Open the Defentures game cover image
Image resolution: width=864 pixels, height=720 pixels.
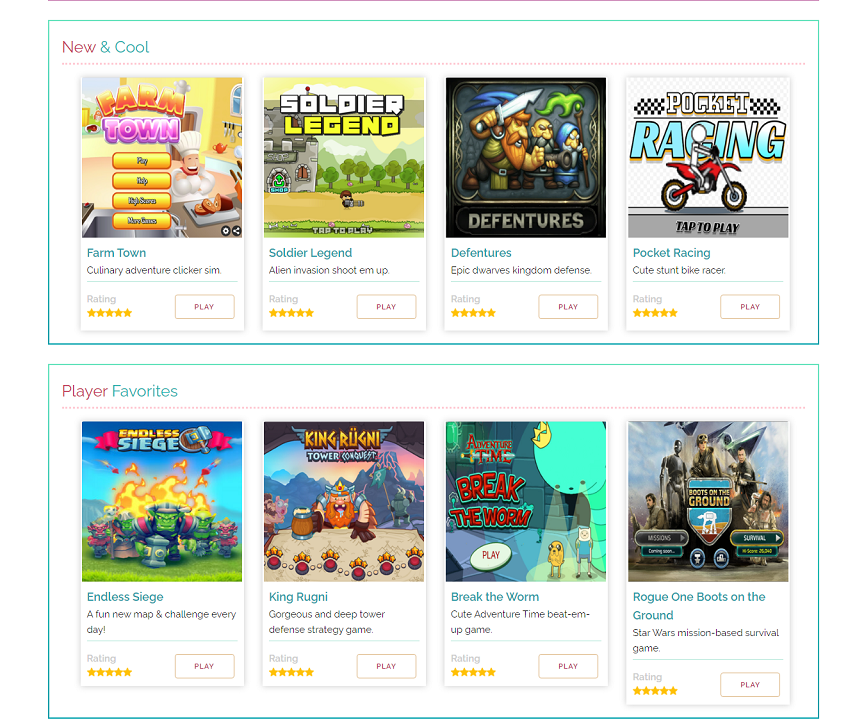tap(526, 158)
